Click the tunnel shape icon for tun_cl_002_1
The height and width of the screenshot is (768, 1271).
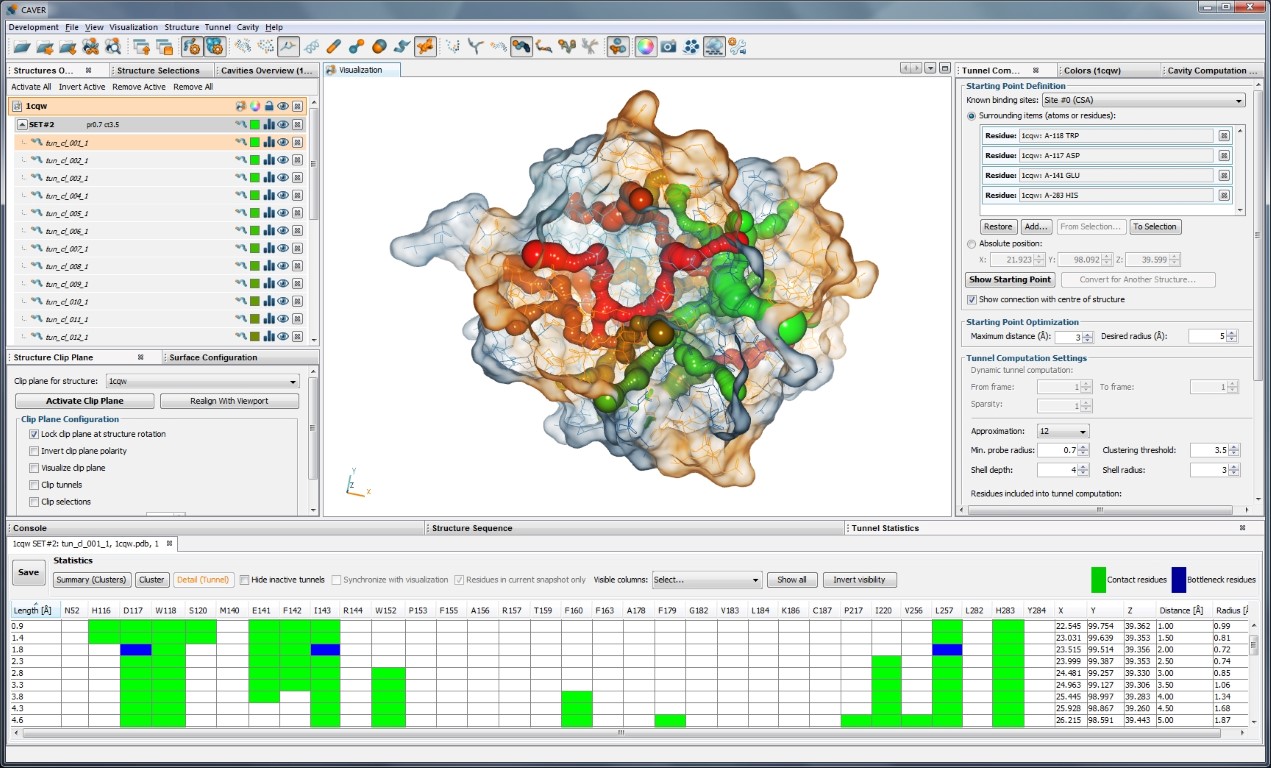pyautogui.click(x=241, y=160)
